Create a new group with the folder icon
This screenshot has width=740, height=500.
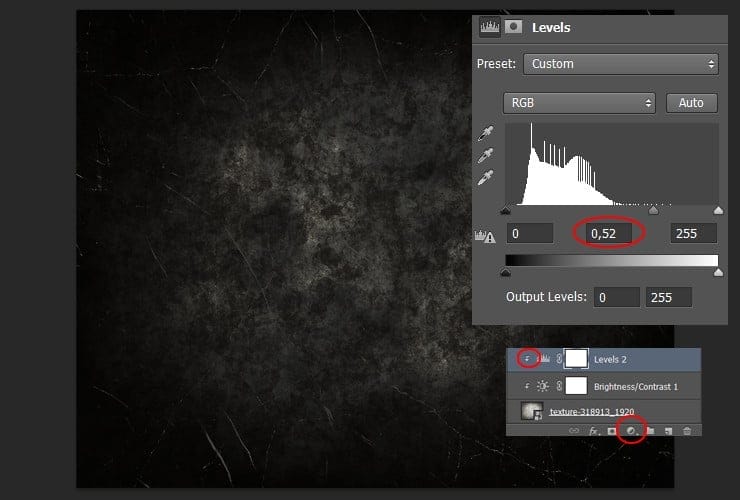[x=649, y=430]
